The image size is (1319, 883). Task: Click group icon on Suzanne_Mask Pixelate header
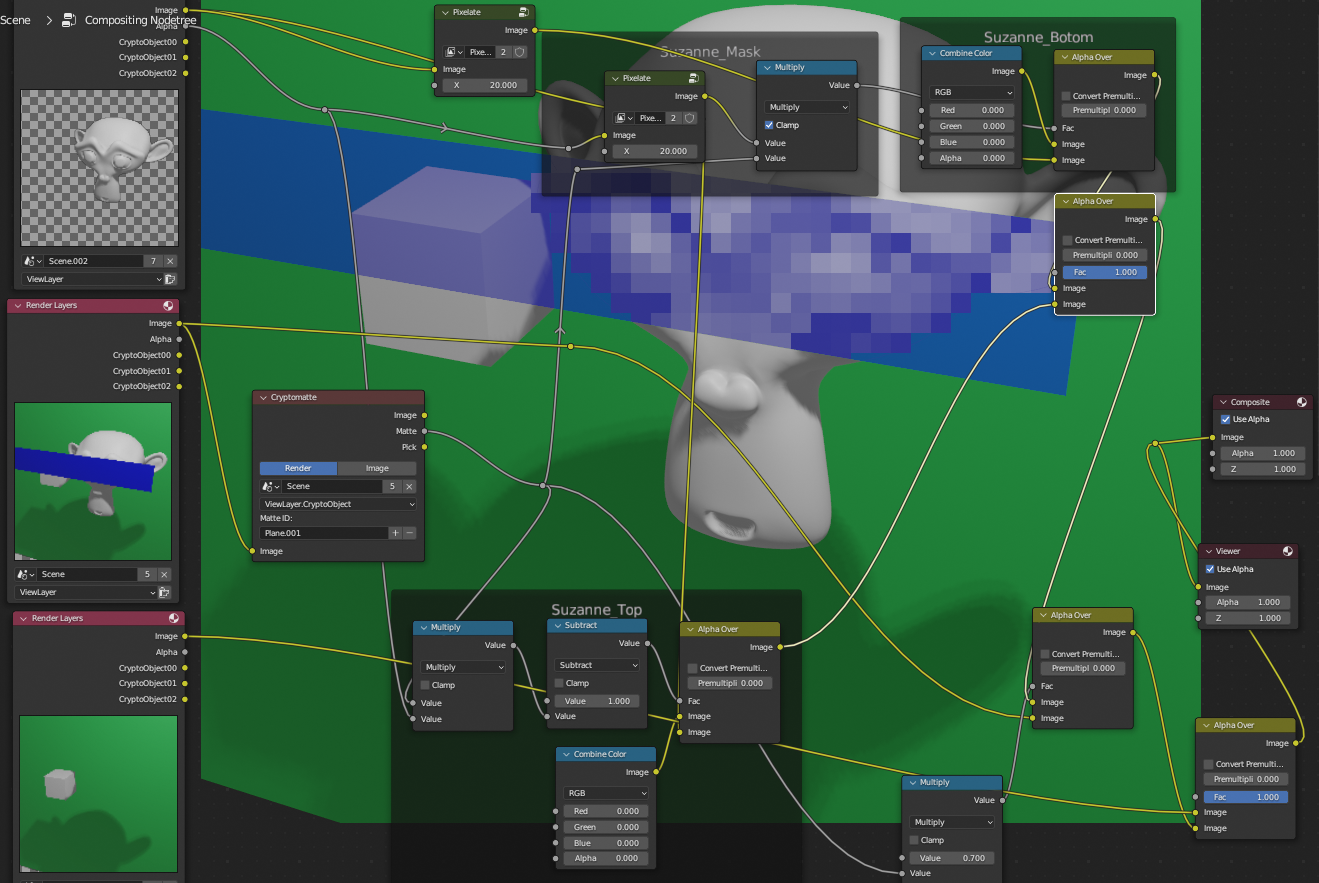point(693,78)
